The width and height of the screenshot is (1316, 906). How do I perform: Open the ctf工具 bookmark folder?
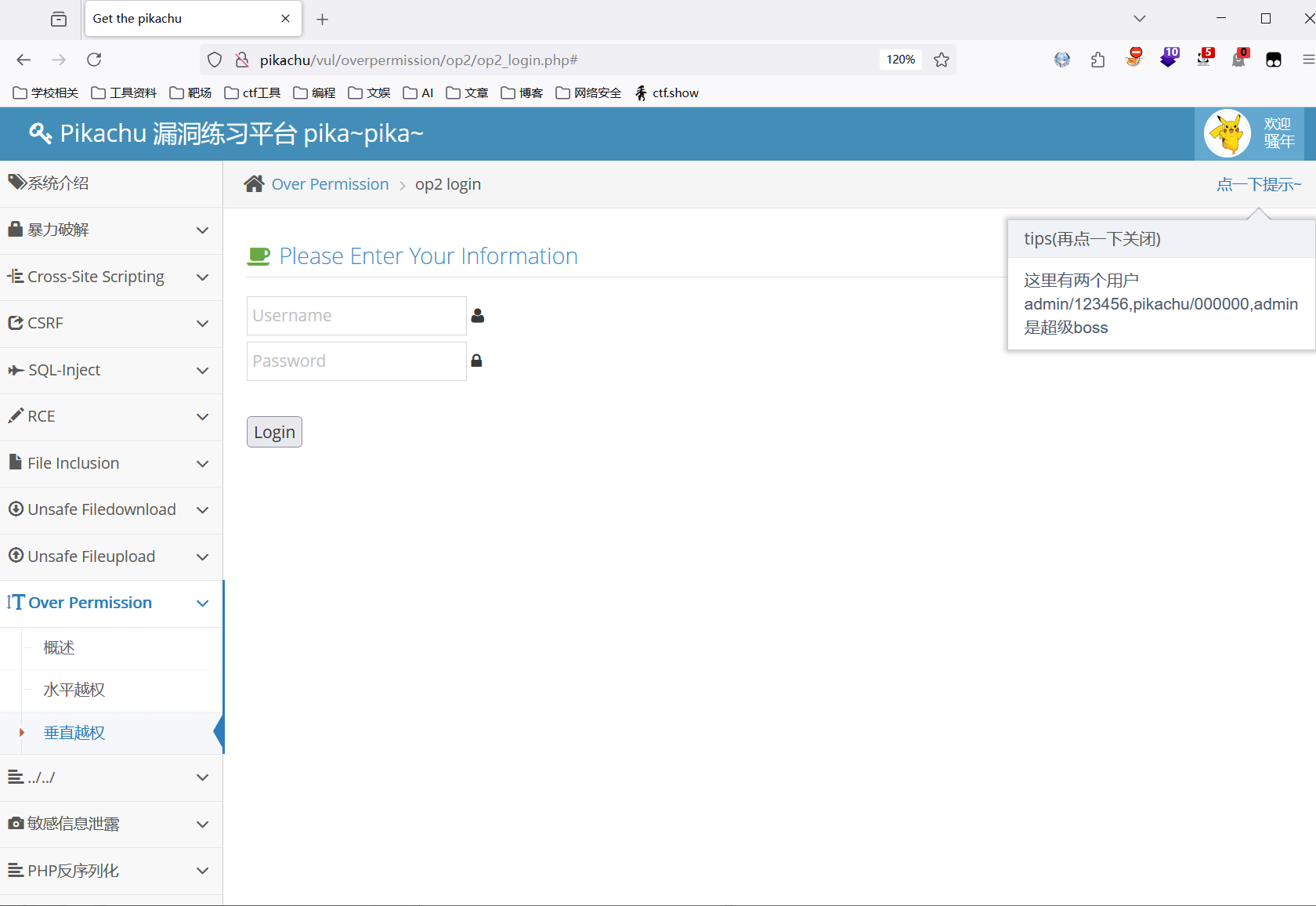pos(252,92)
